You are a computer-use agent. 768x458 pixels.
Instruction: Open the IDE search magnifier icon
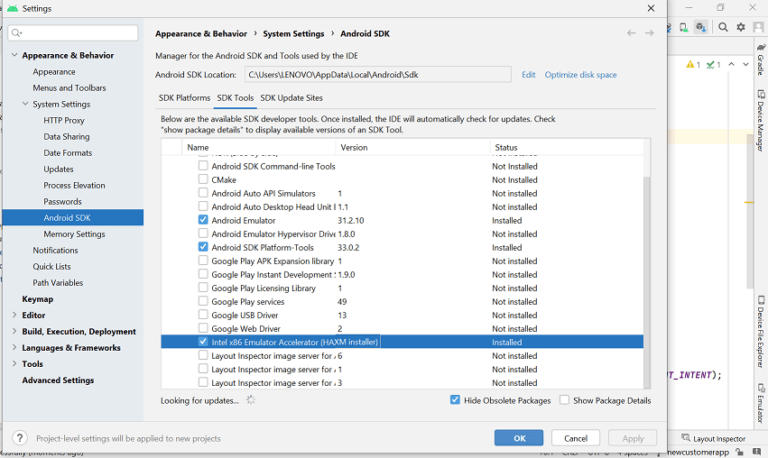point(723,27)
